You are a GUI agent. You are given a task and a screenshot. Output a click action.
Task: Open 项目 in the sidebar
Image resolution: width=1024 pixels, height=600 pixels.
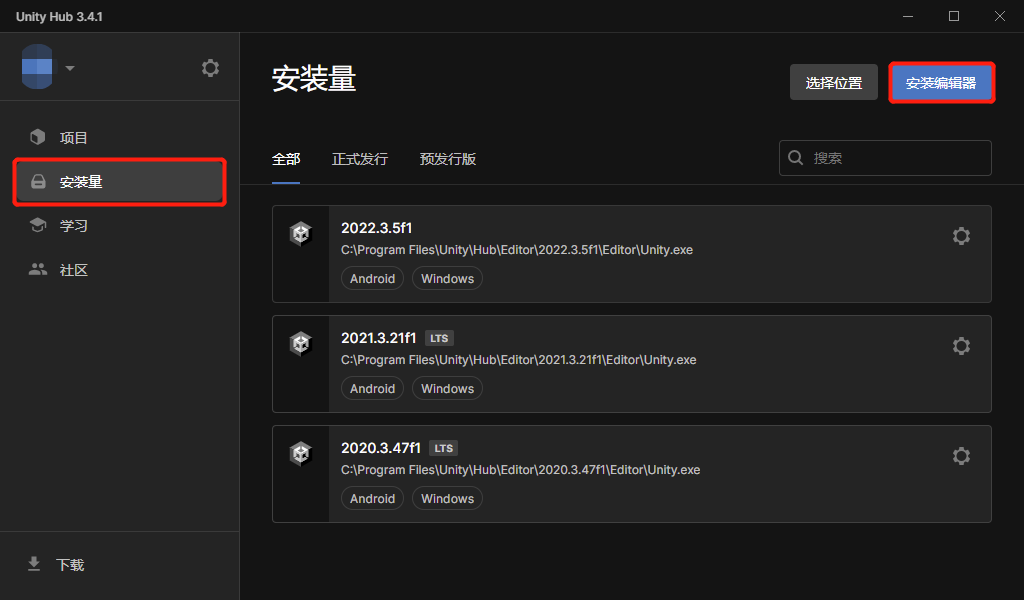[120, 138]
